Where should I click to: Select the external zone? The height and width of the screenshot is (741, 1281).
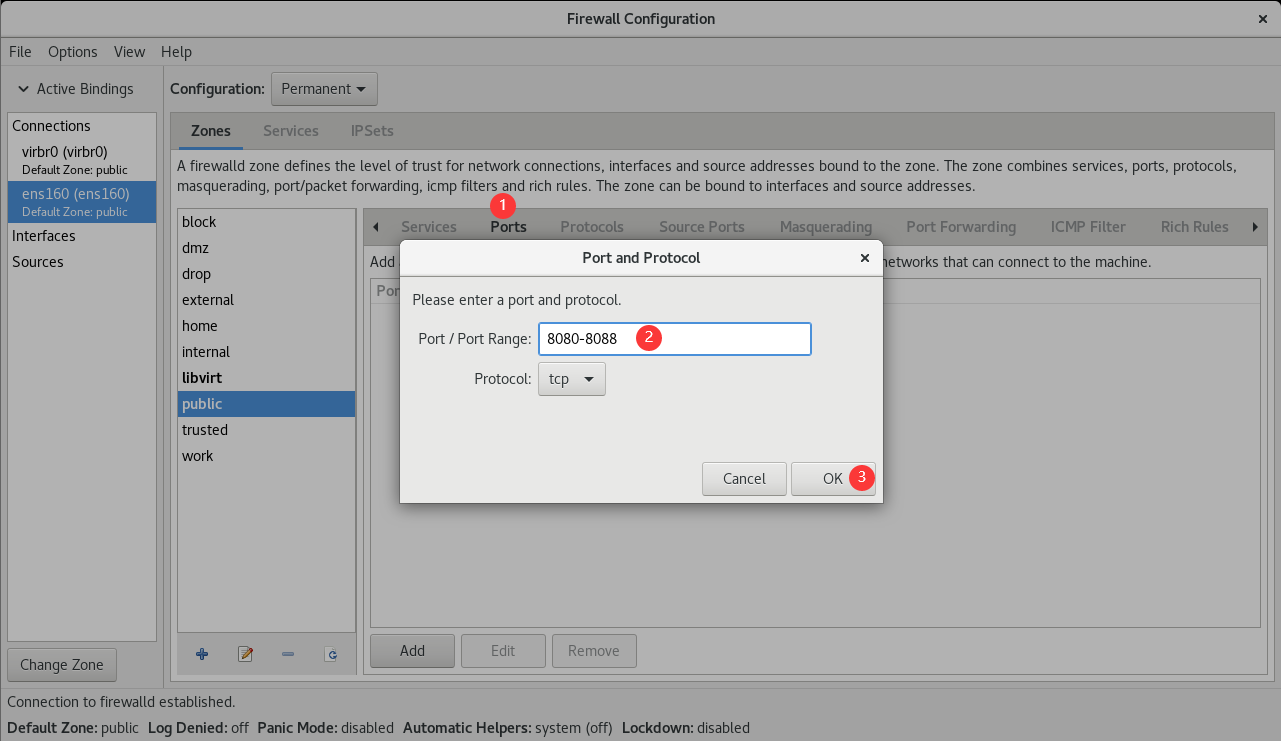point(266,300)
